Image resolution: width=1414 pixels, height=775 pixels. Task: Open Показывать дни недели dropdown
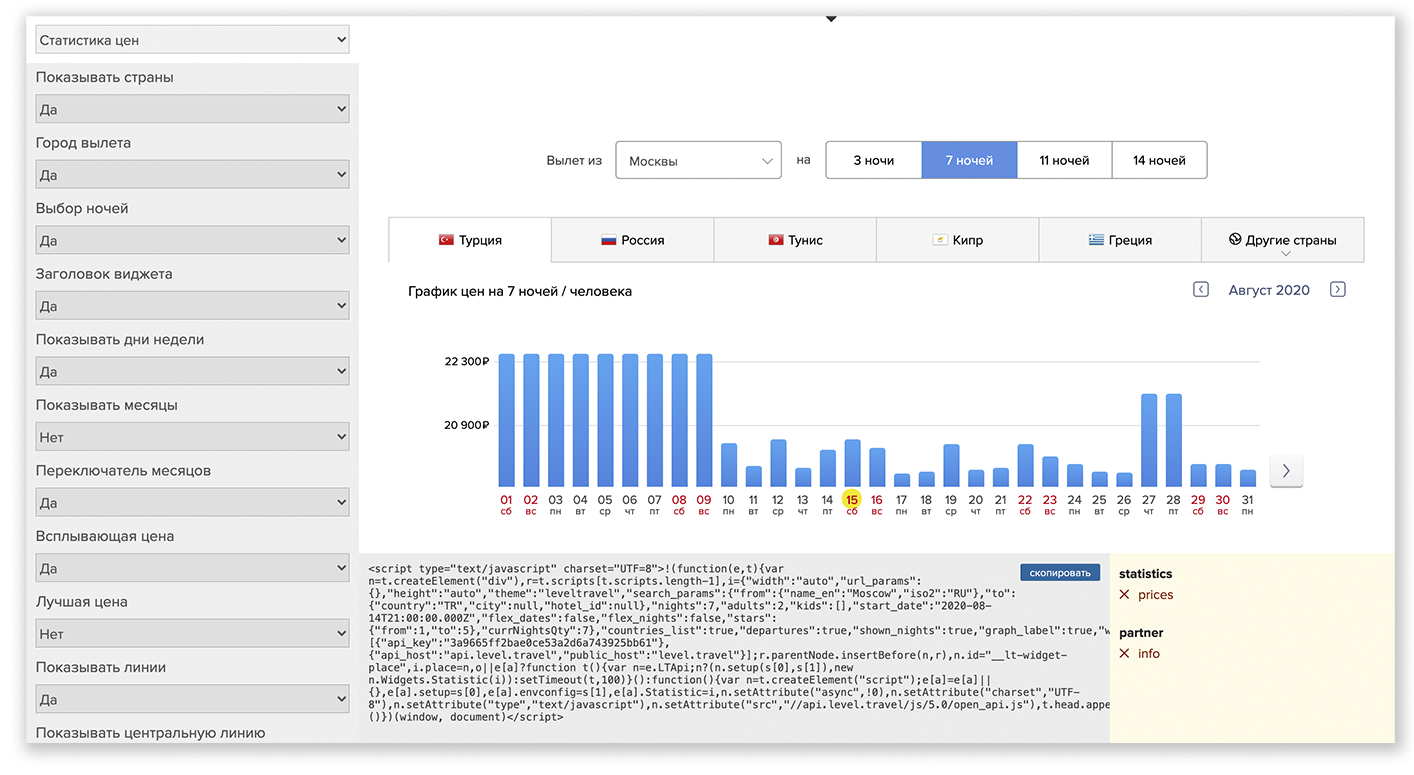192,372
